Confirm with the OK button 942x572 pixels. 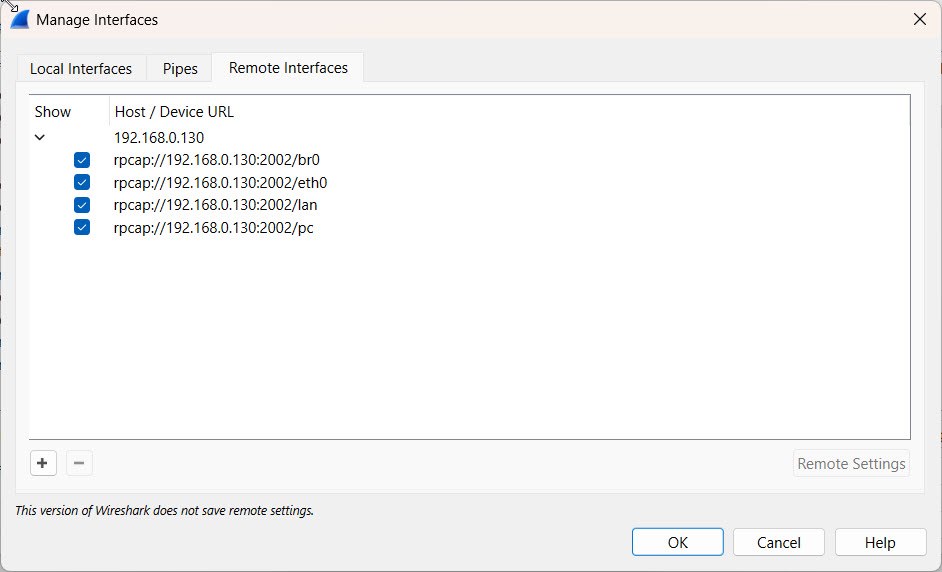(x=678, y=543)
